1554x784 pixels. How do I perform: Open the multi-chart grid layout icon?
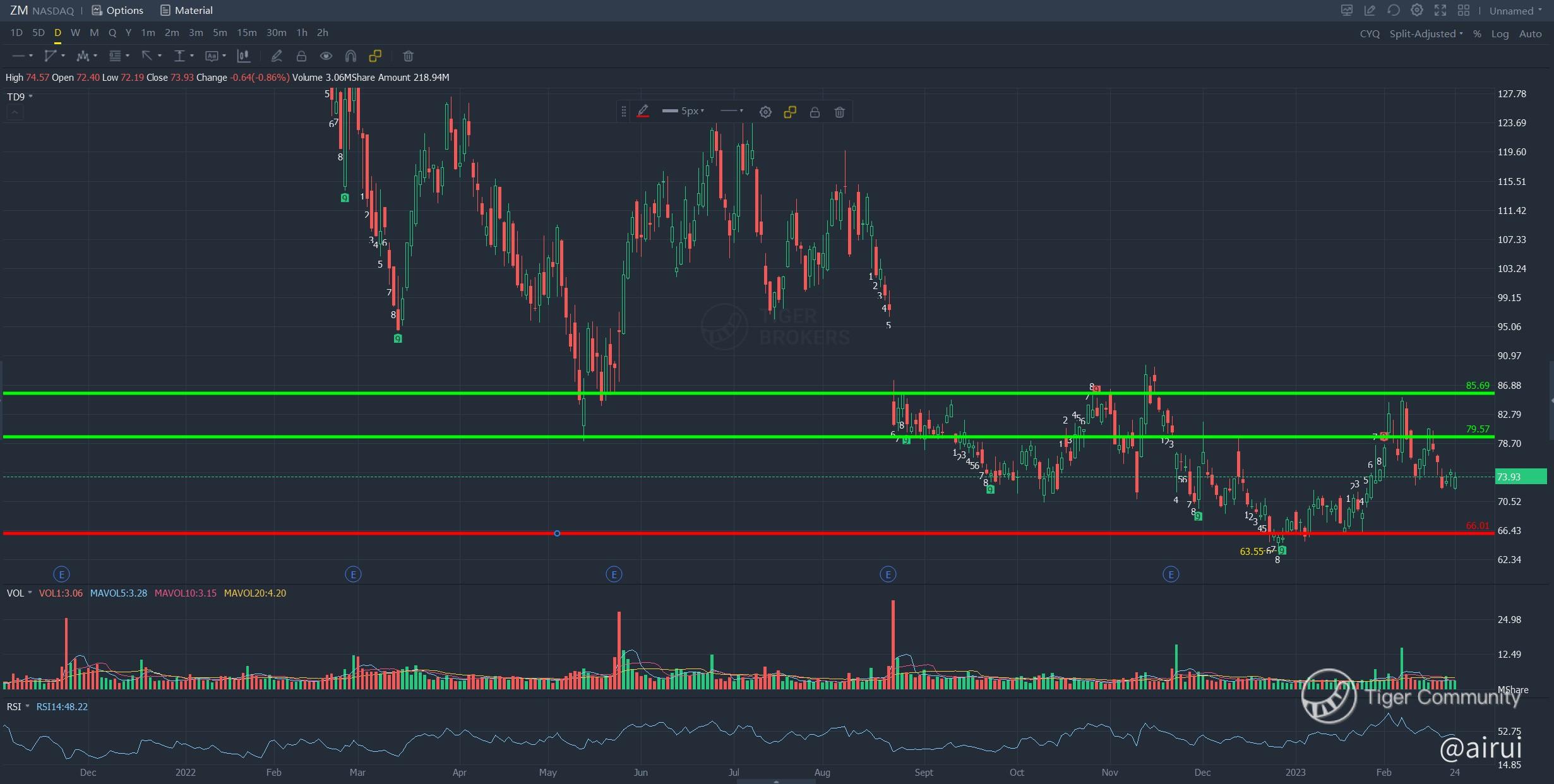[x=1463, y=10]
